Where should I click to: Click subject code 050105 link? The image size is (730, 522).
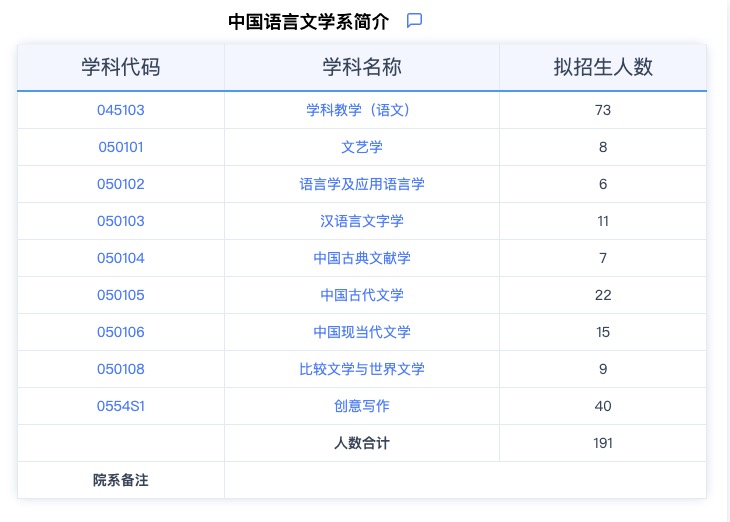[x=121, y=295]
